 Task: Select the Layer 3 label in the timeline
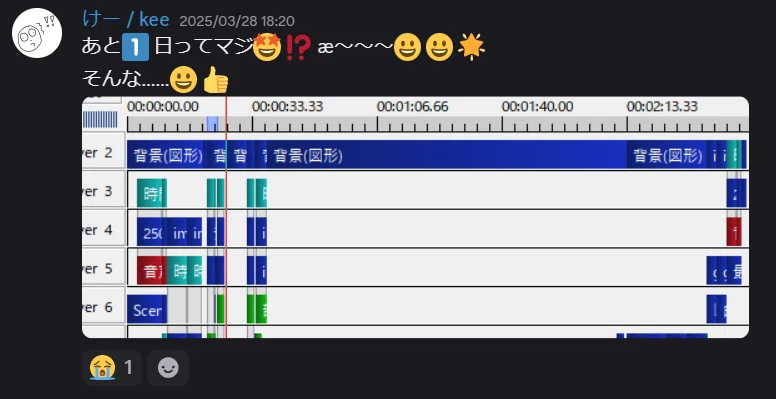[x=103, y=191]
